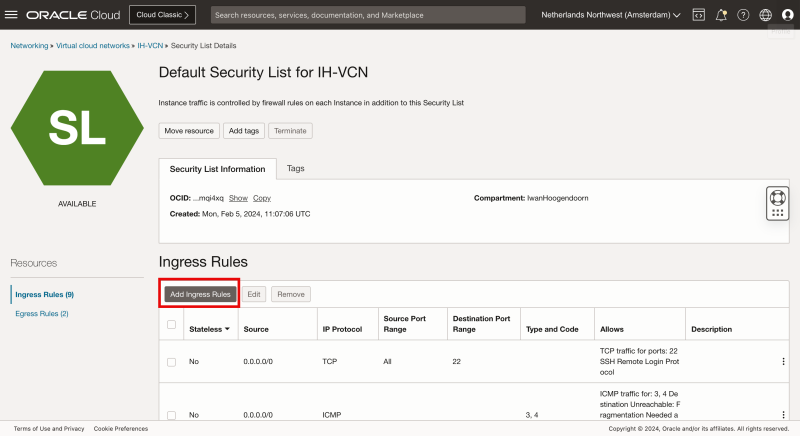This screenshot has height=436, width=800.
Task: Click the IP Protocol column header
Action: pyautogui.click(x=342, y=329)
